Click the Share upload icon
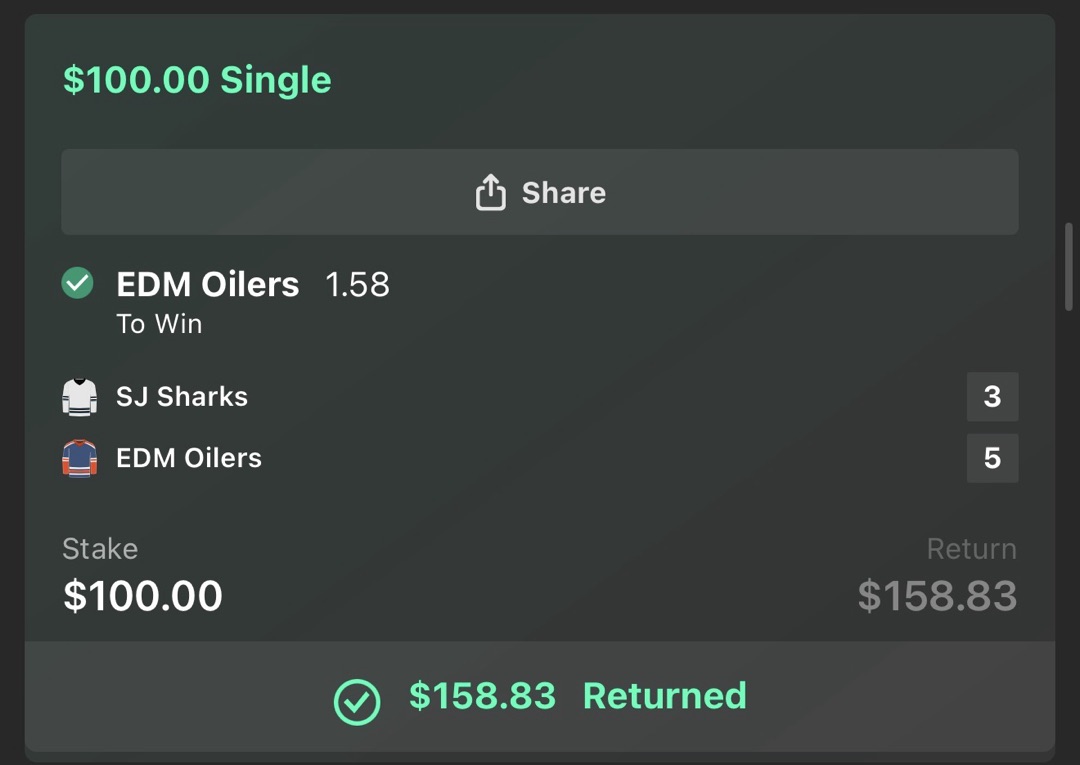Screen dimensions: 1080x765 pos(490,192)
